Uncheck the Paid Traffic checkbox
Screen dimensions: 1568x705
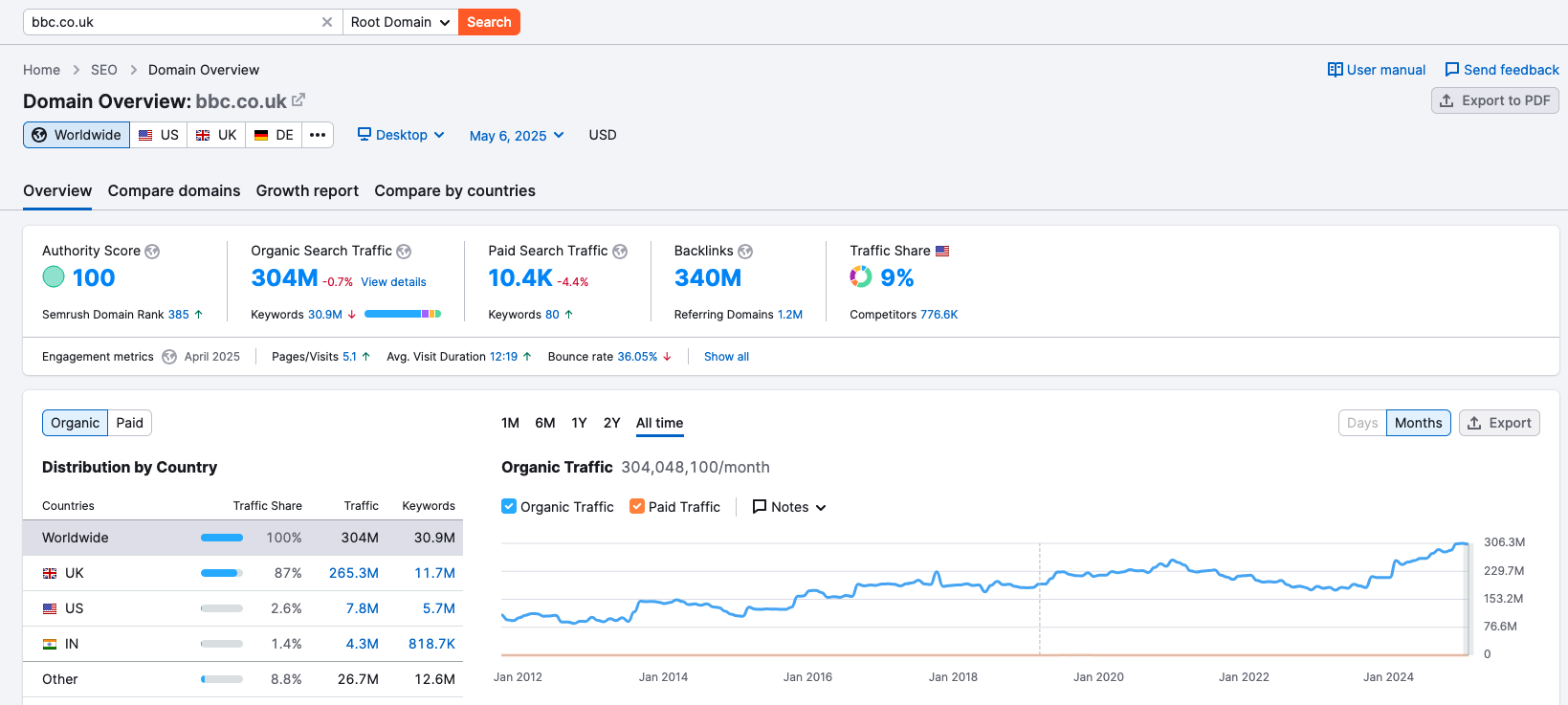click(x=637, y=506)
